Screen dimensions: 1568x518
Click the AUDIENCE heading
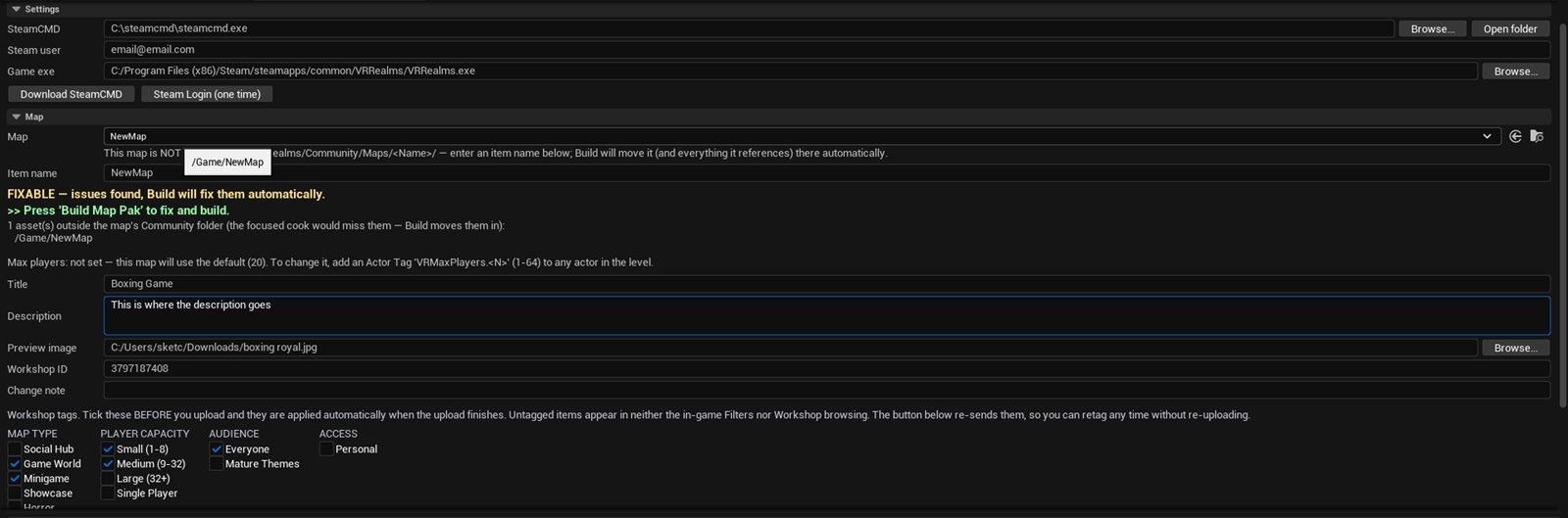click(x=234, y=434)
